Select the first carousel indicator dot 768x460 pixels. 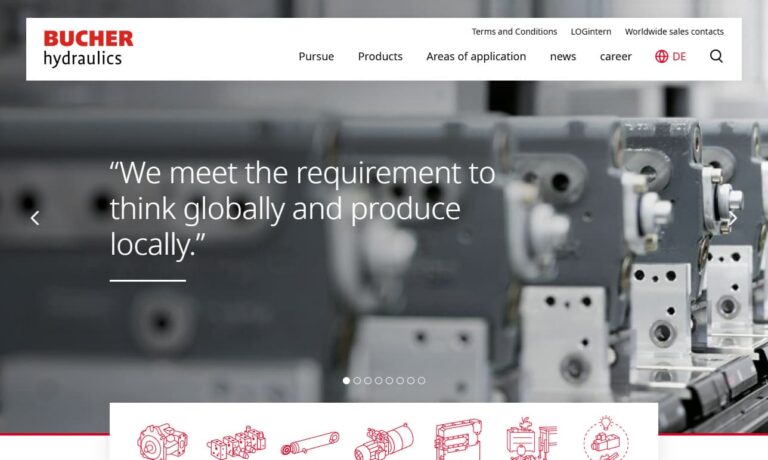[346, 381]
